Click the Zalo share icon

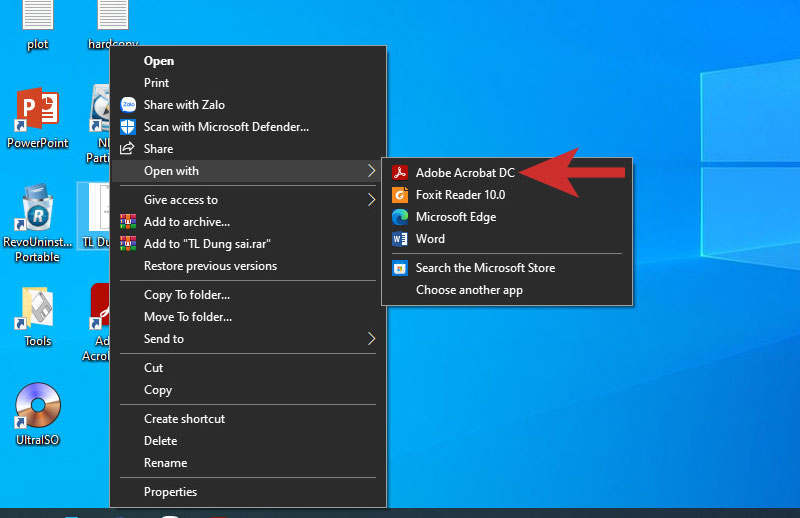pos(128,105)
